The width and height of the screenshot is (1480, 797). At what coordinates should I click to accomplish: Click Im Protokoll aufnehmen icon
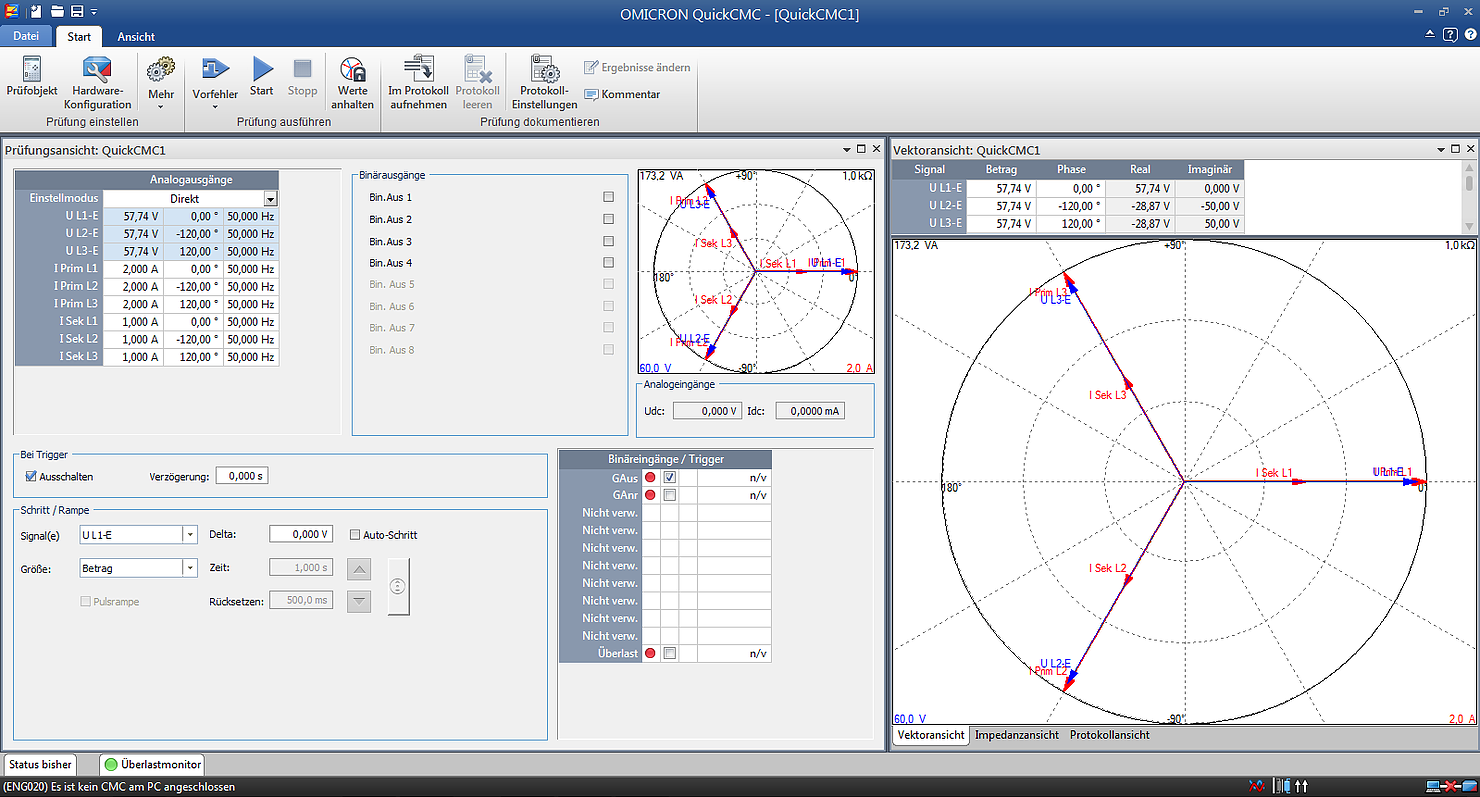click(x=418, y=69)
